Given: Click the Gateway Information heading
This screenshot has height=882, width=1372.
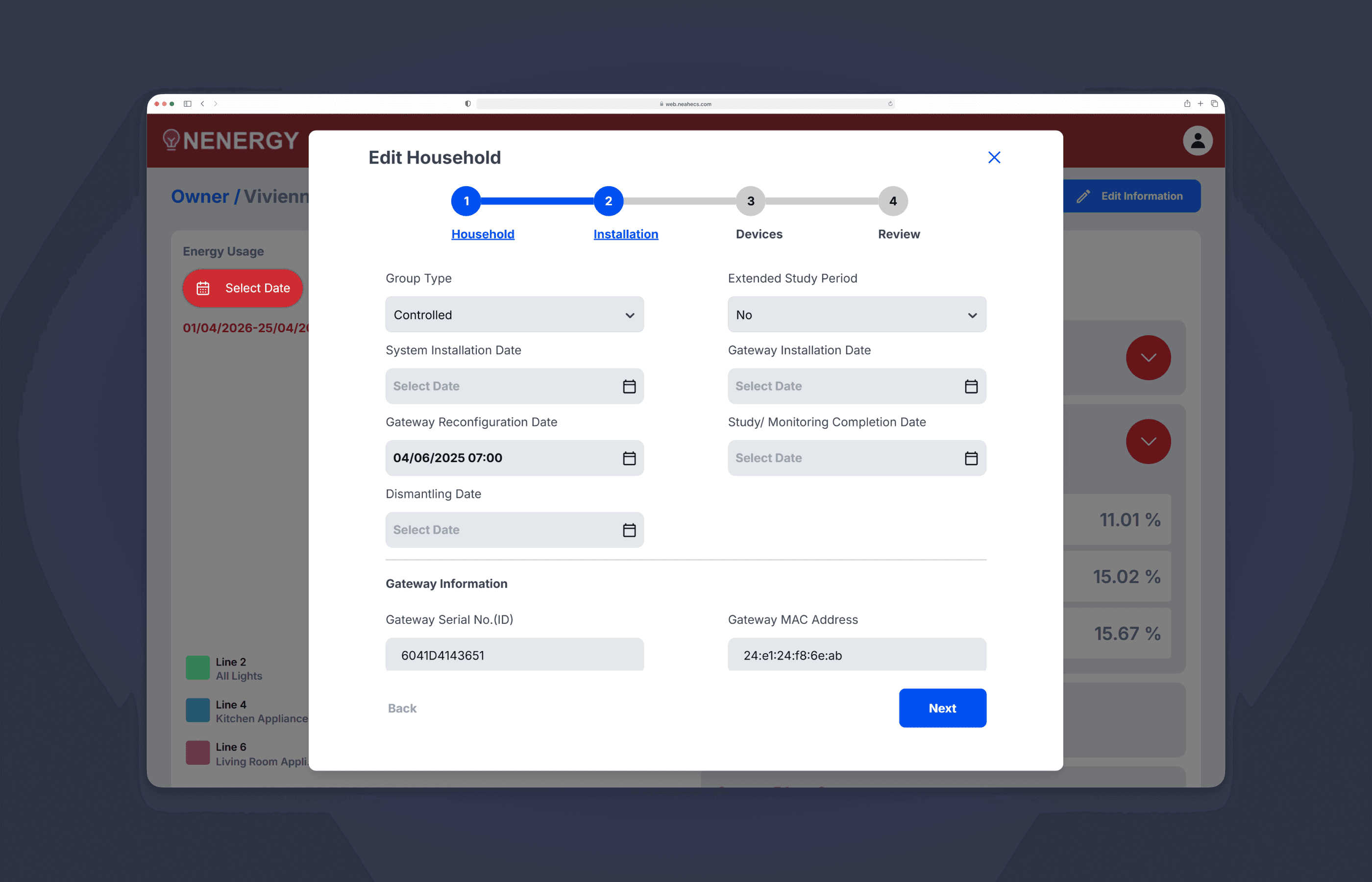Looking at the screenshot, I should [446, 584].
